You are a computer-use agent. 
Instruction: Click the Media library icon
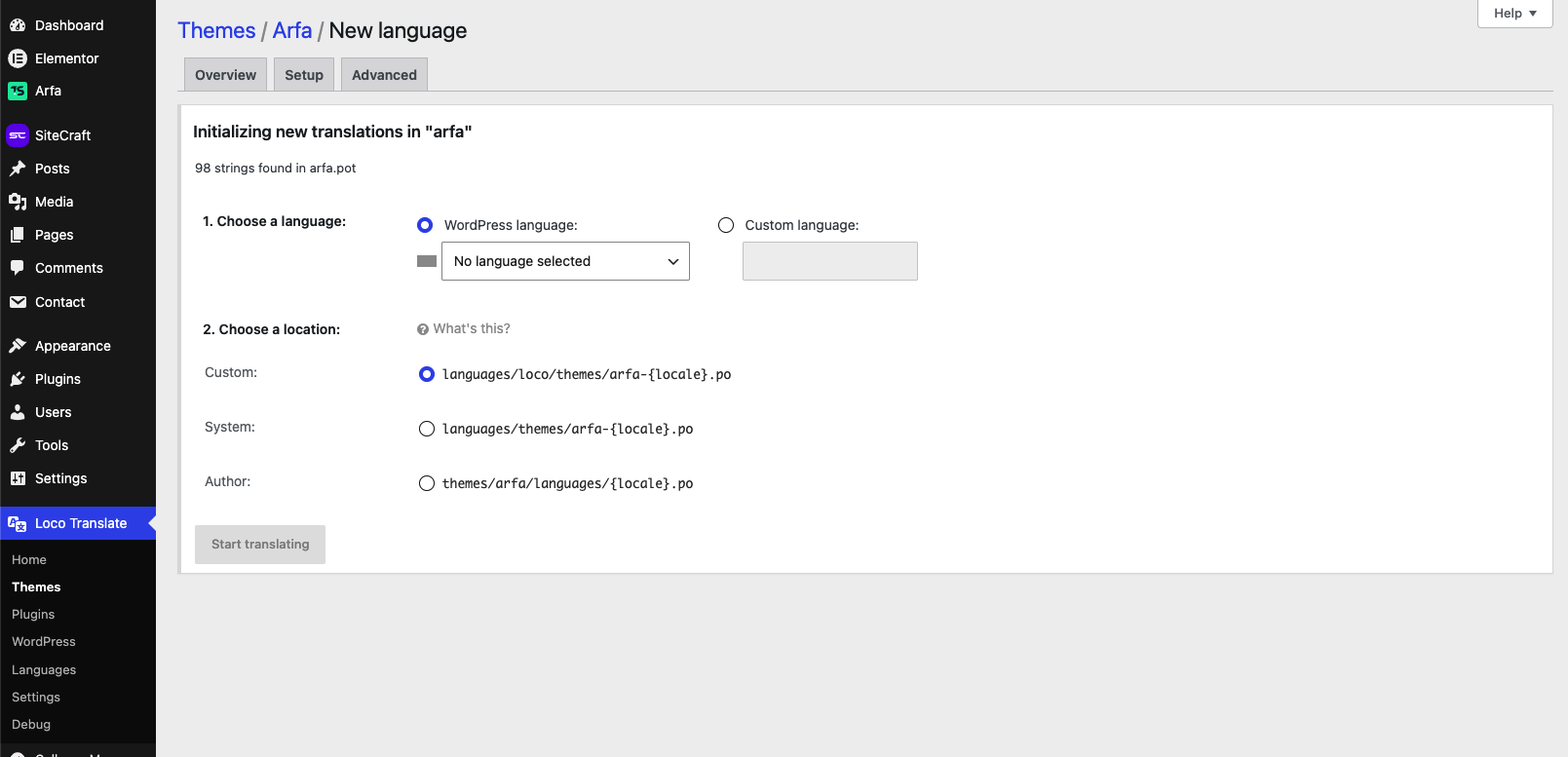(x=18, y=202)
